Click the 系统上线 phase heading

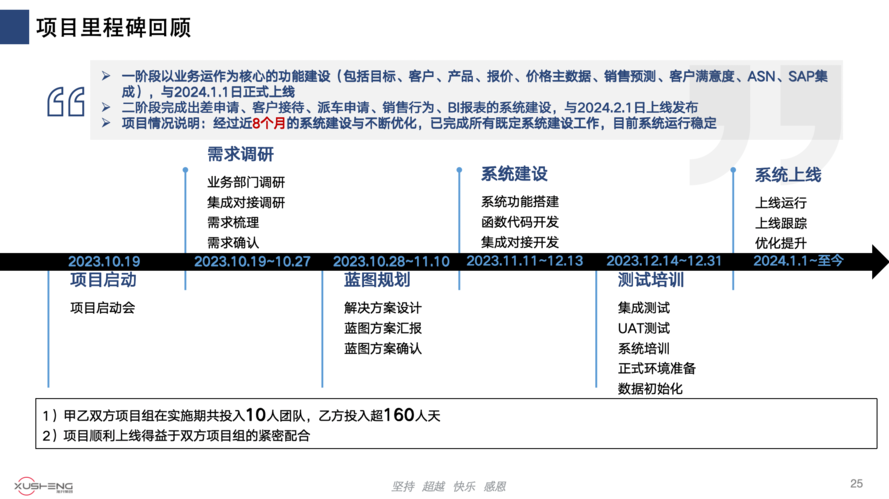click(788, 175)
